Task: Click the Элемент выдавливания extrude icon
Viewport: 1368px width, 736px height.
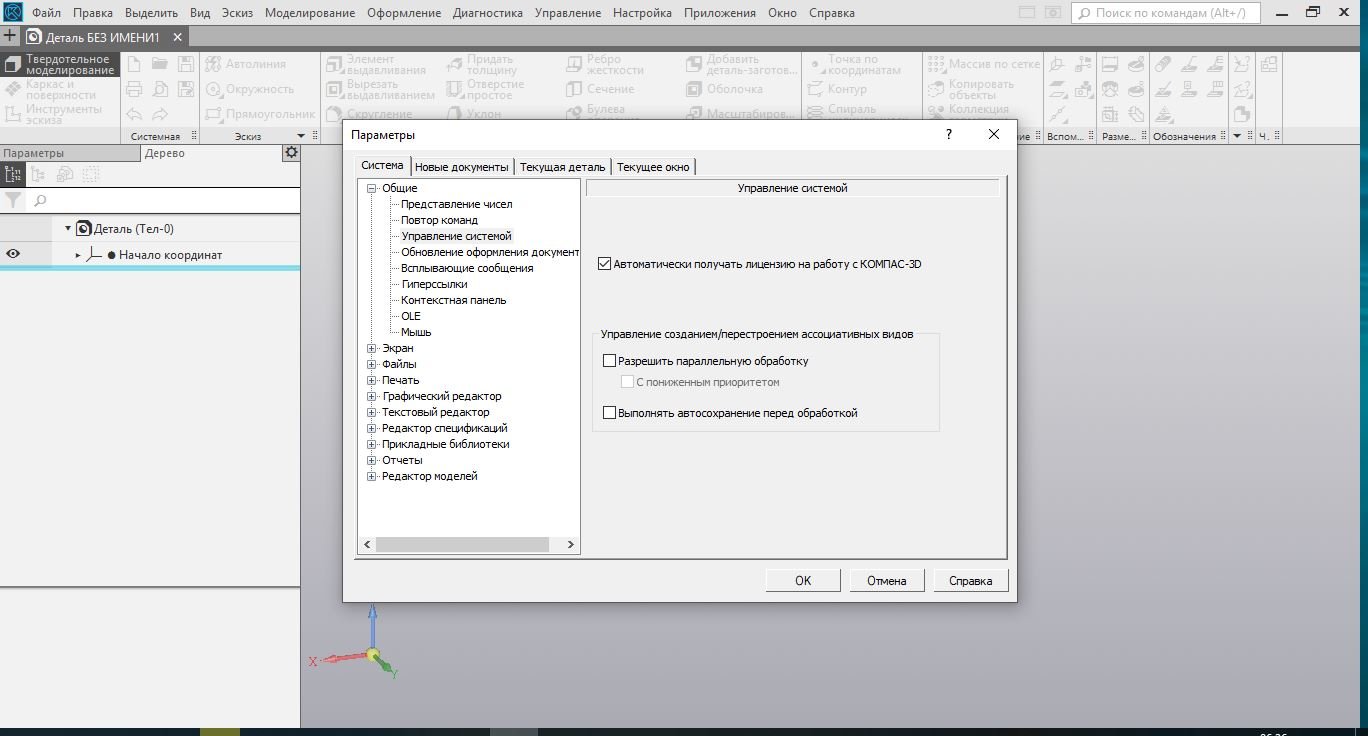Action: tap(335, 64)
